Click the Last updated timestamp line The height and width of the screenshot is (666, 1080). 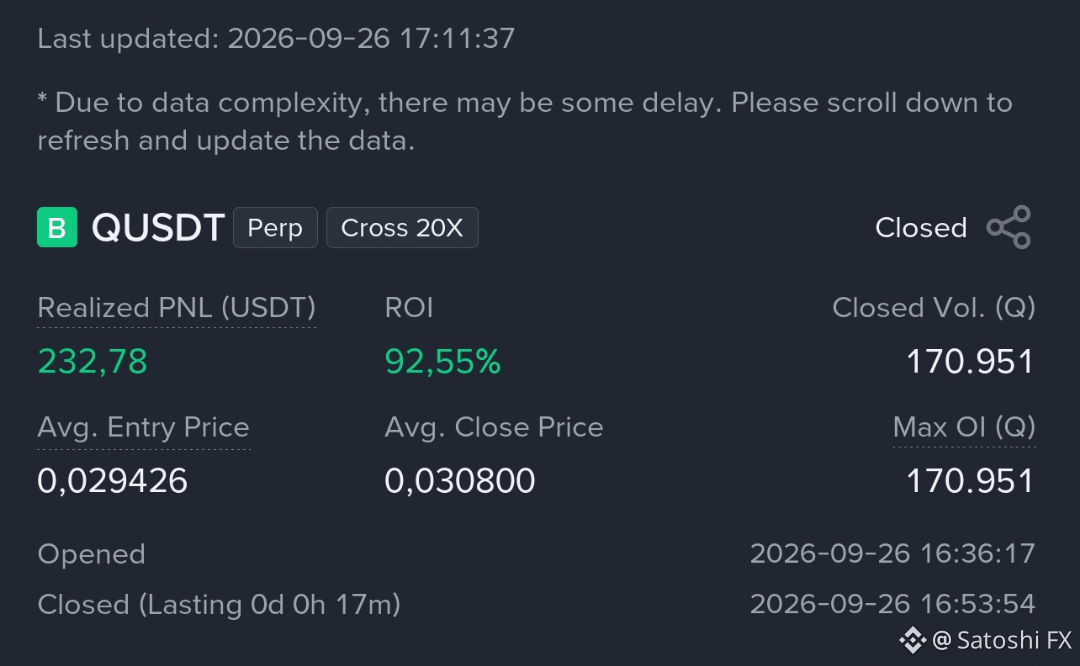pyautogui.click(x=276, y=39)
